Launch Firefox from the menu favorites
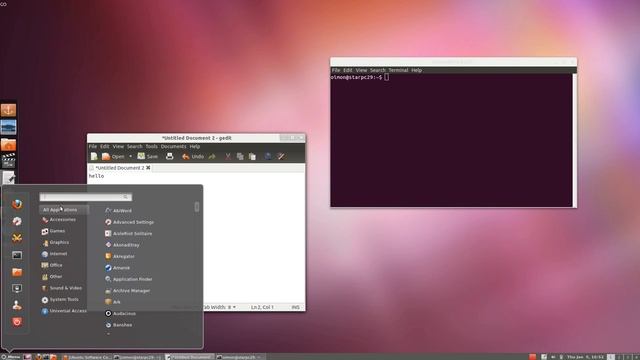640x360 pixels. tap(17, 204)
